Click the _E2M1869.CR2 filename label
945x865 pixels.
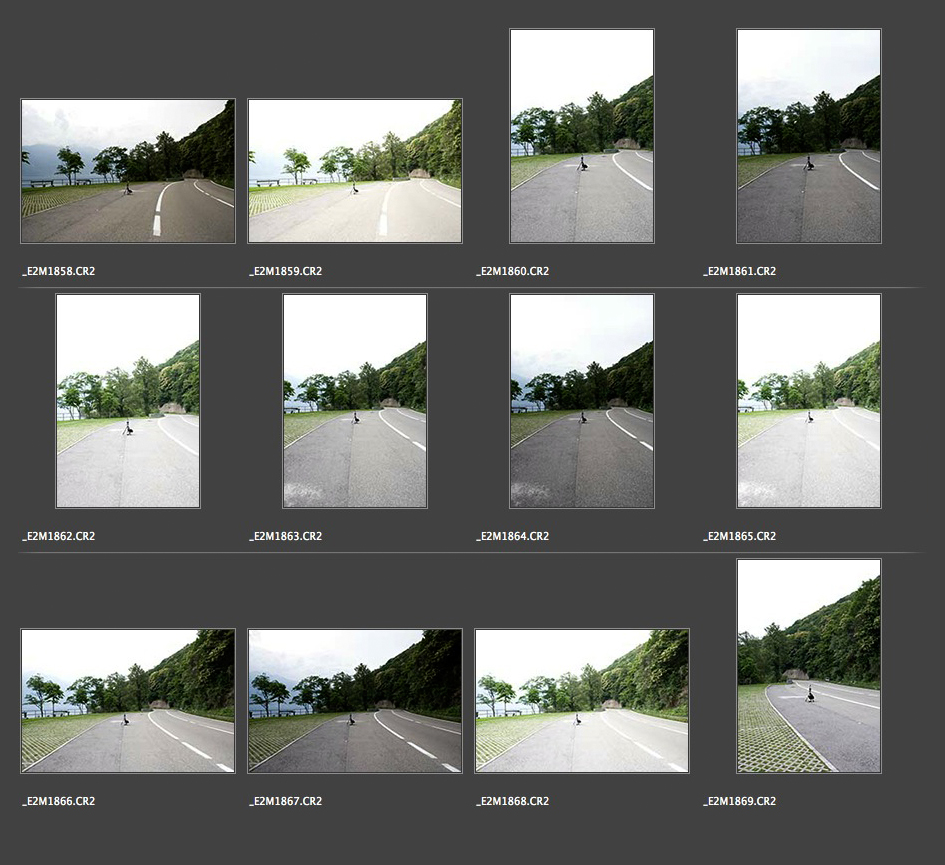[740, 802]
